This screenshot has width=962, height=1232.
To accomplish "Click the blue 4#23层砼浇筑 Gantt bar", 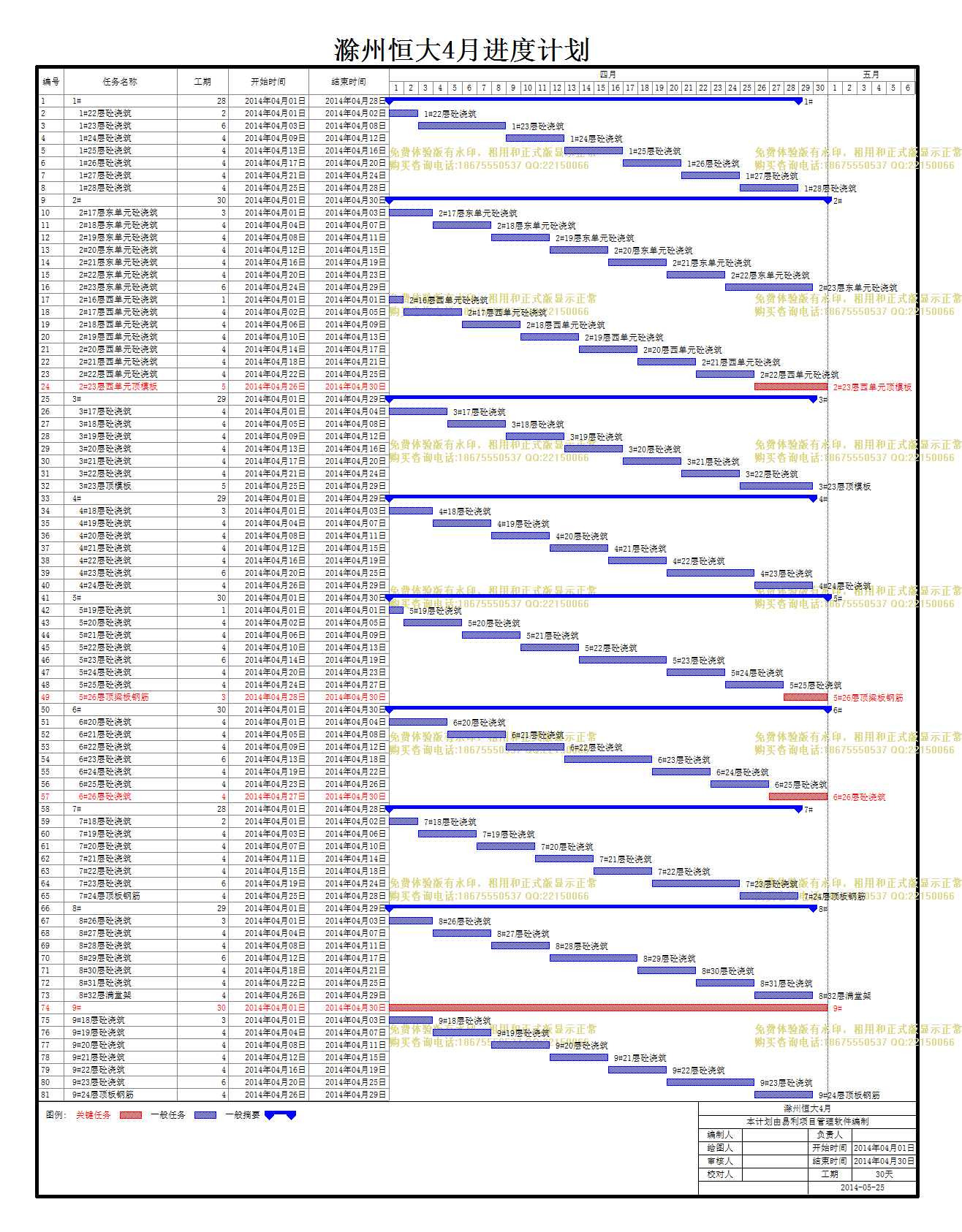I will [x=711, y=573].
